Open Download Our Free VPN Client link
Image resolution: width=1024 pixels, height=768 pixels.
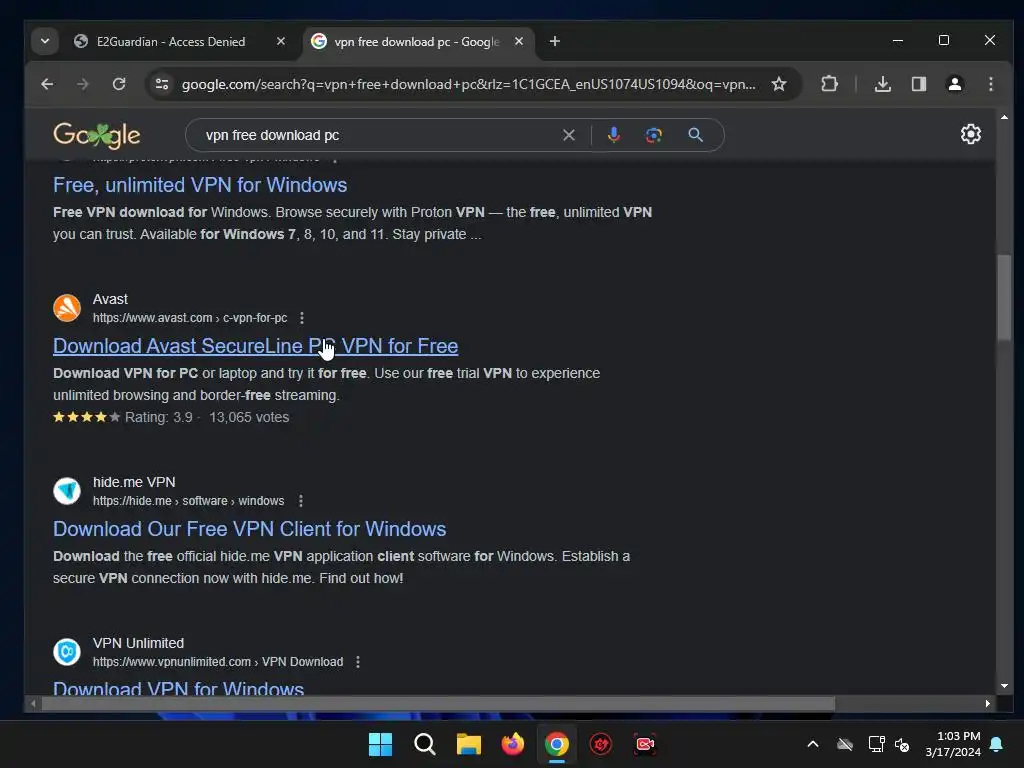coord(249,529)
